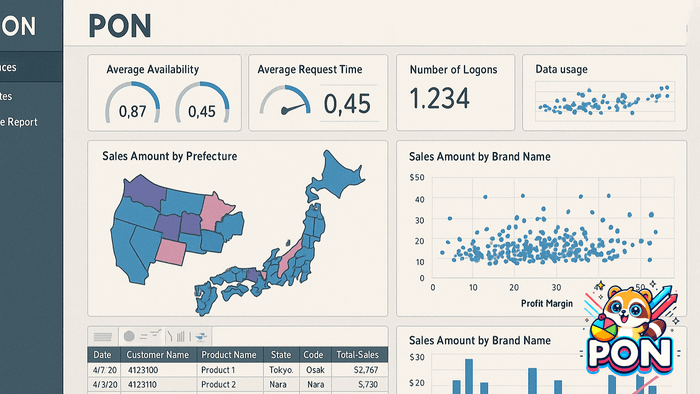Click the gray circle icon above table
Image resolution: width=700 pixels, height=394 pixels.
[x=129, y=336]
